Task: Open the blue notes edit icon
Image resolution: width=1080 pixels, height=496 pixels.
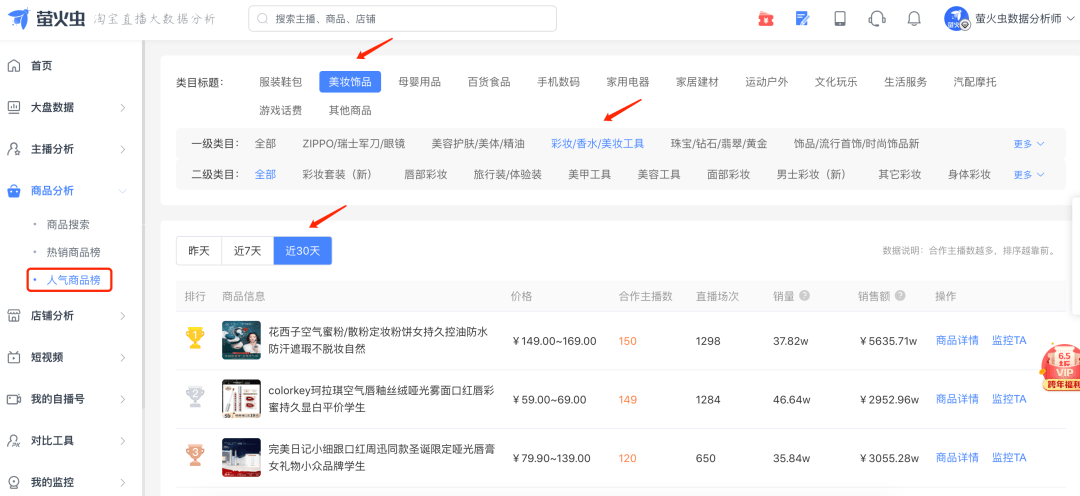Action: (802, 19)
